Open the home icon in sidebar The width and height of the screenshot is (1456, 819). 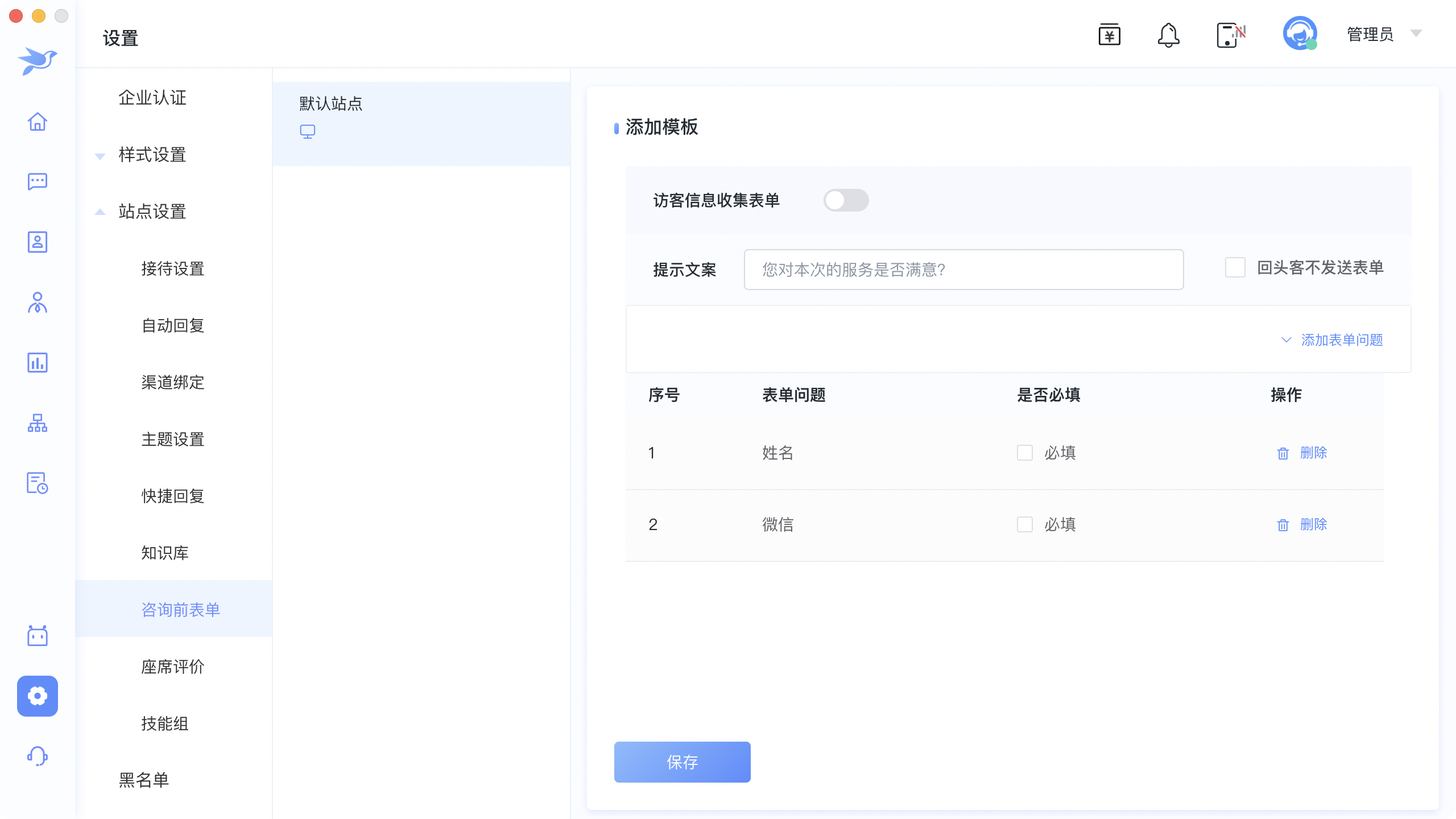[38, 121]
